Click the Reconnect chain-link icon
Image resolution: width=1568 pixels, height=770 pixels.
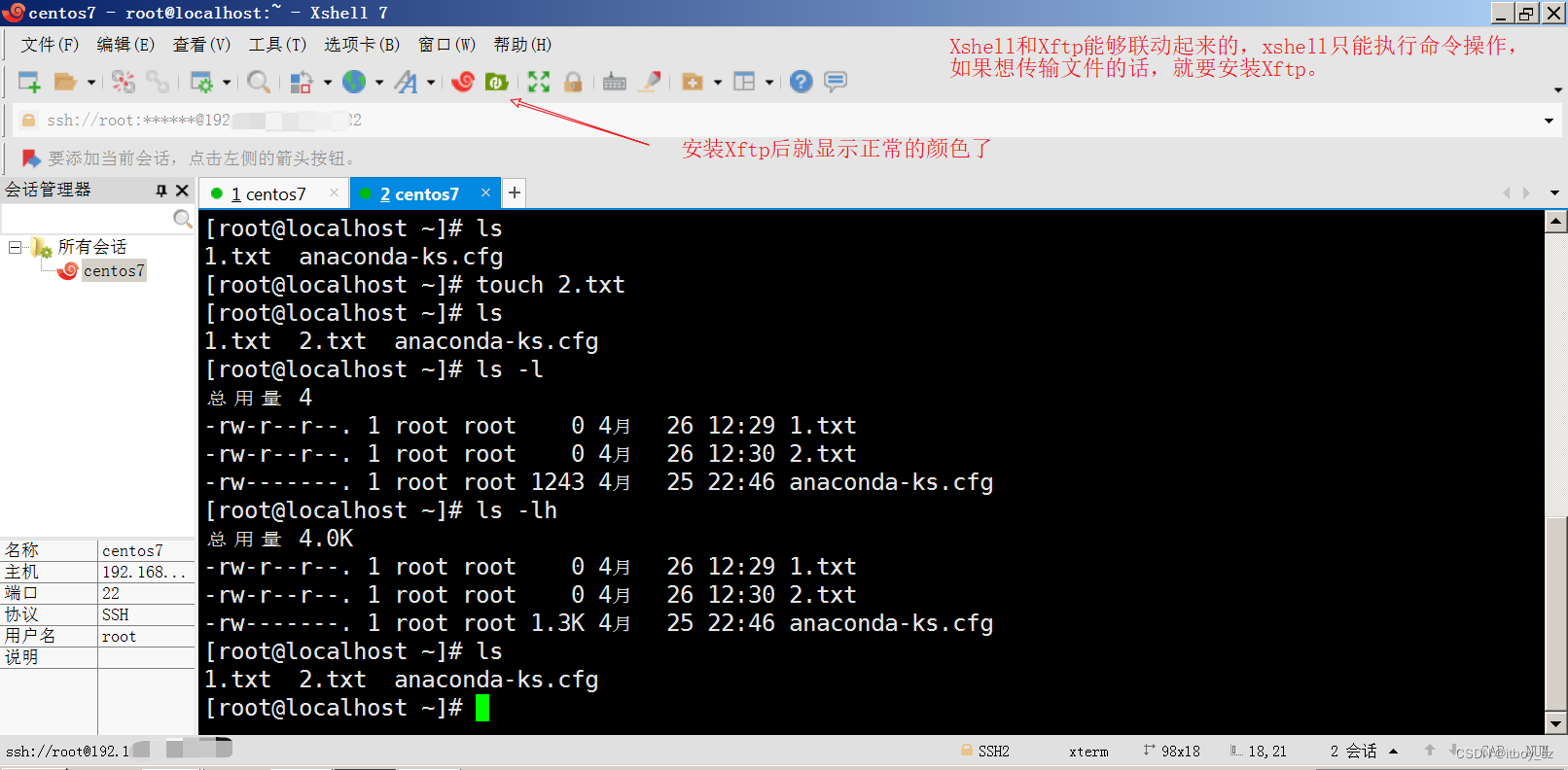[158, 82]
